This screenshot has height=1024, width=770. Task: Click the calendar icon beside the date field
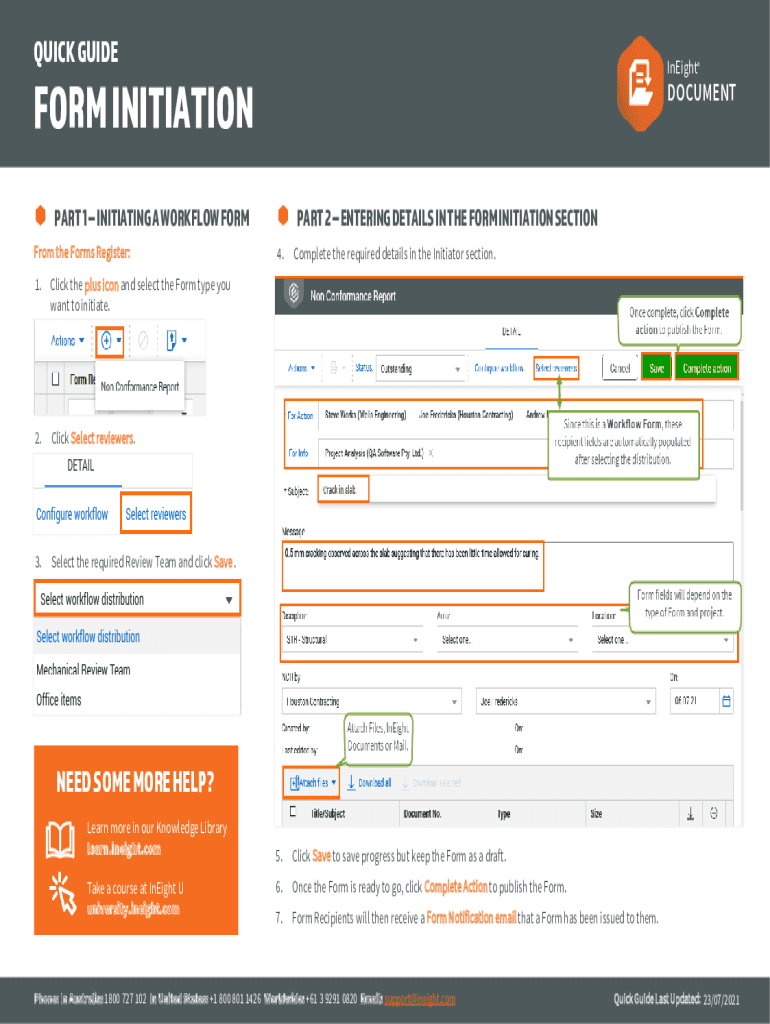(727, 700)
